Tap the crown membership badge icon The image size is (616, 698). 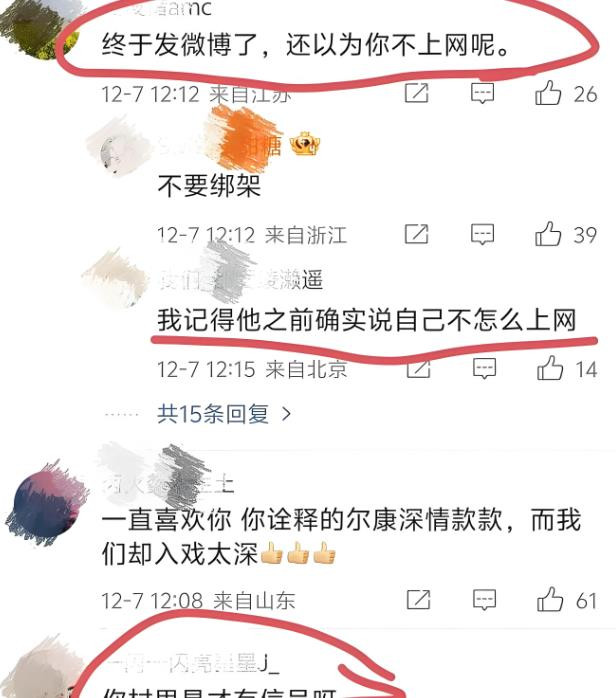(305, 144)
